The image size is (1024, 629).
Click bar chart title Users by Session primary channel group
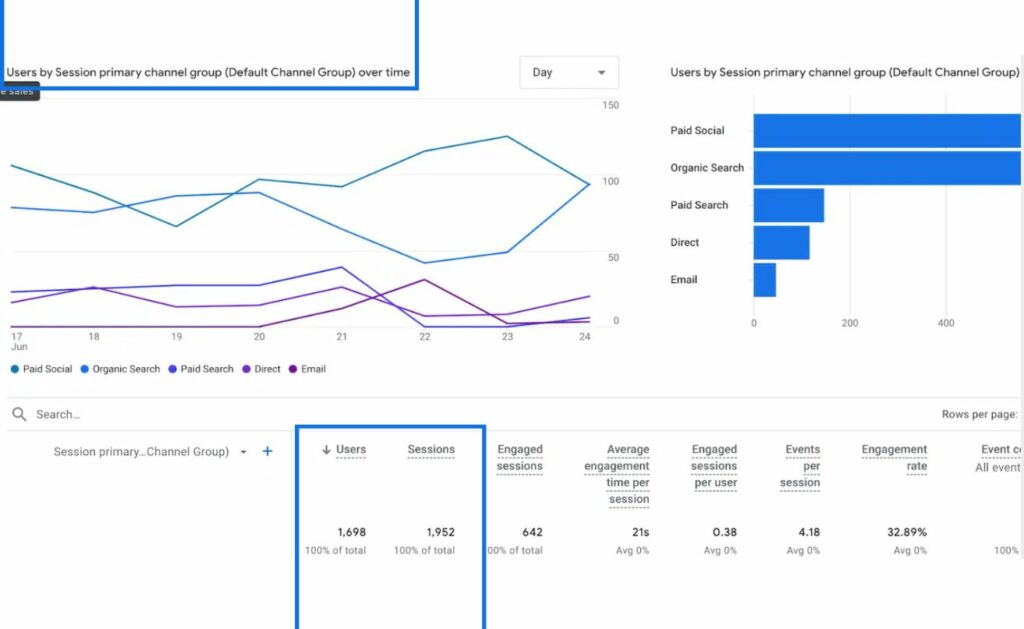(x=844, y=73)
